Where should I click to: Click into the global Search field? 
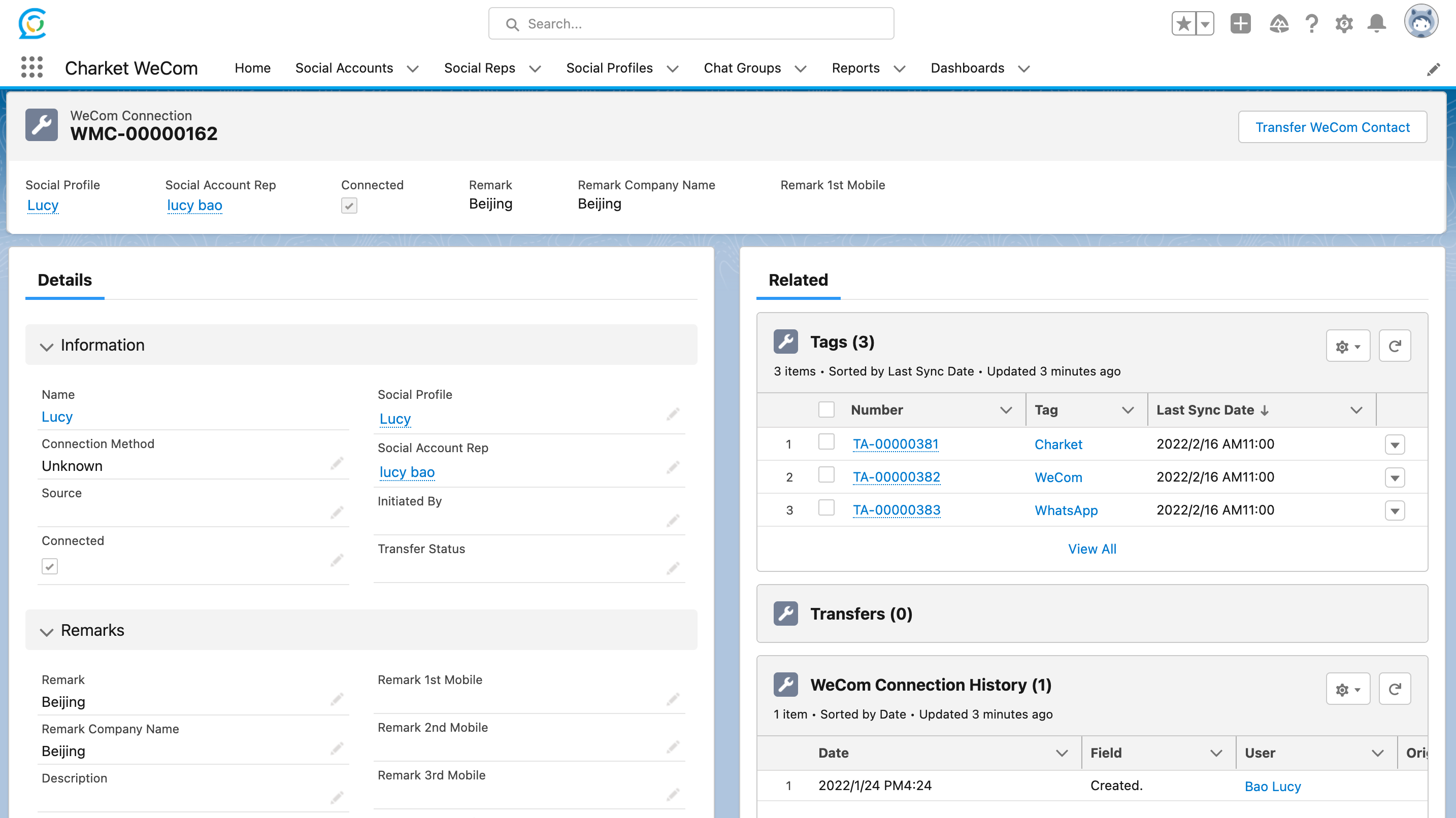[x=691, y=24]
